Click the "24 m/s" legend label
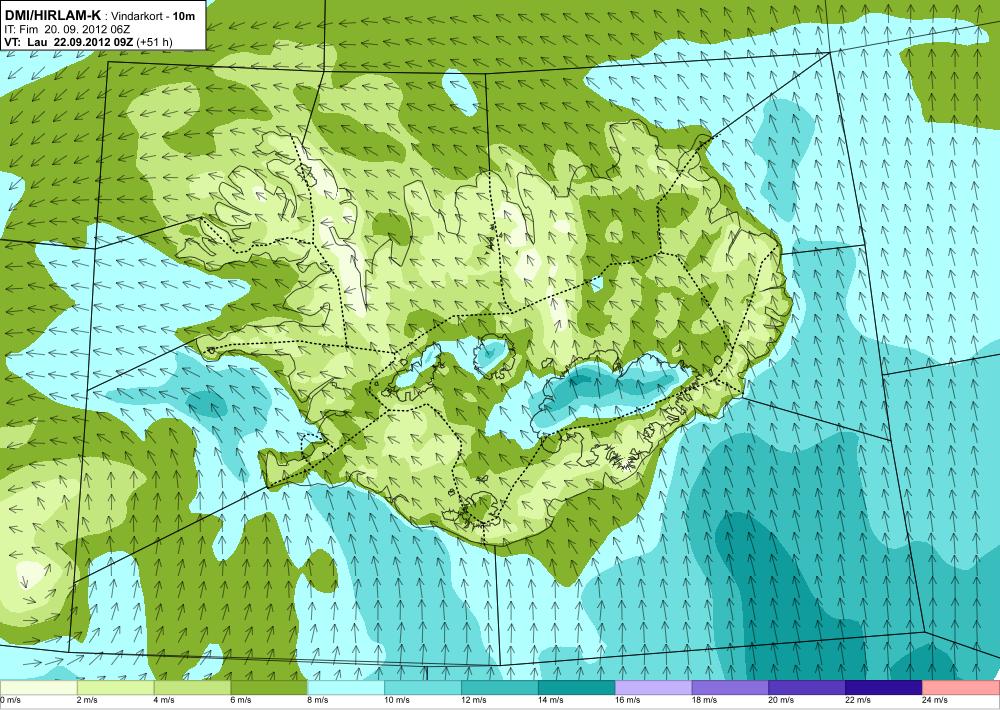1000x710 pixels. pyautogui.click(x=935, y=700)
